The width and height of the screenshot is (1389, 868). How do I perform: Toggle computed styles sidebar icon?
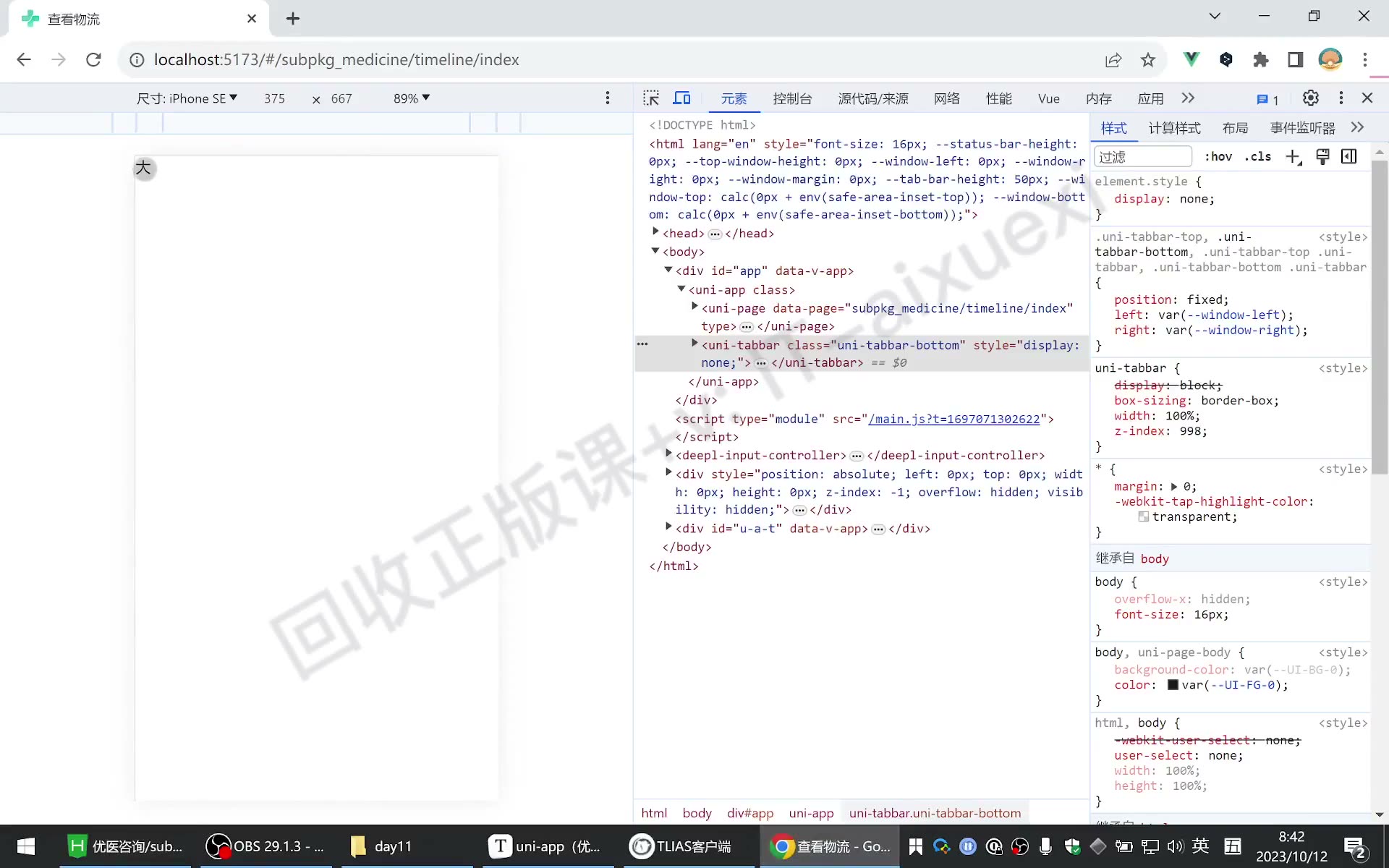tap(1349, 157)
